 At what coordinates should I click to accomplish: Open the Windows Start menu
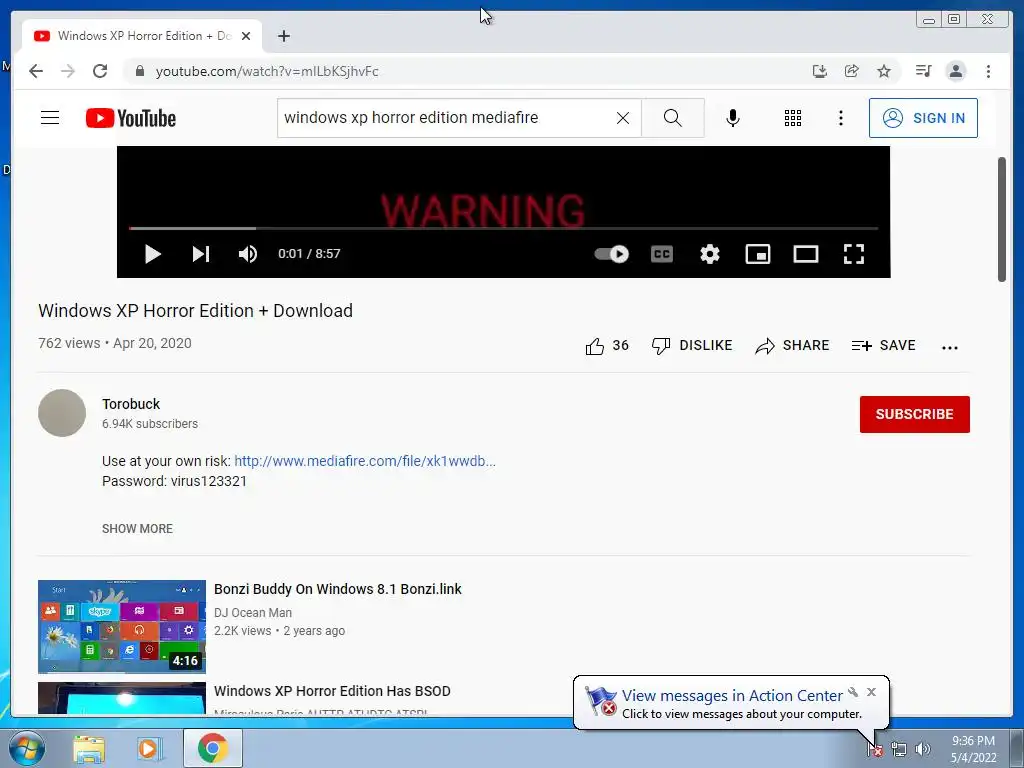27,748
